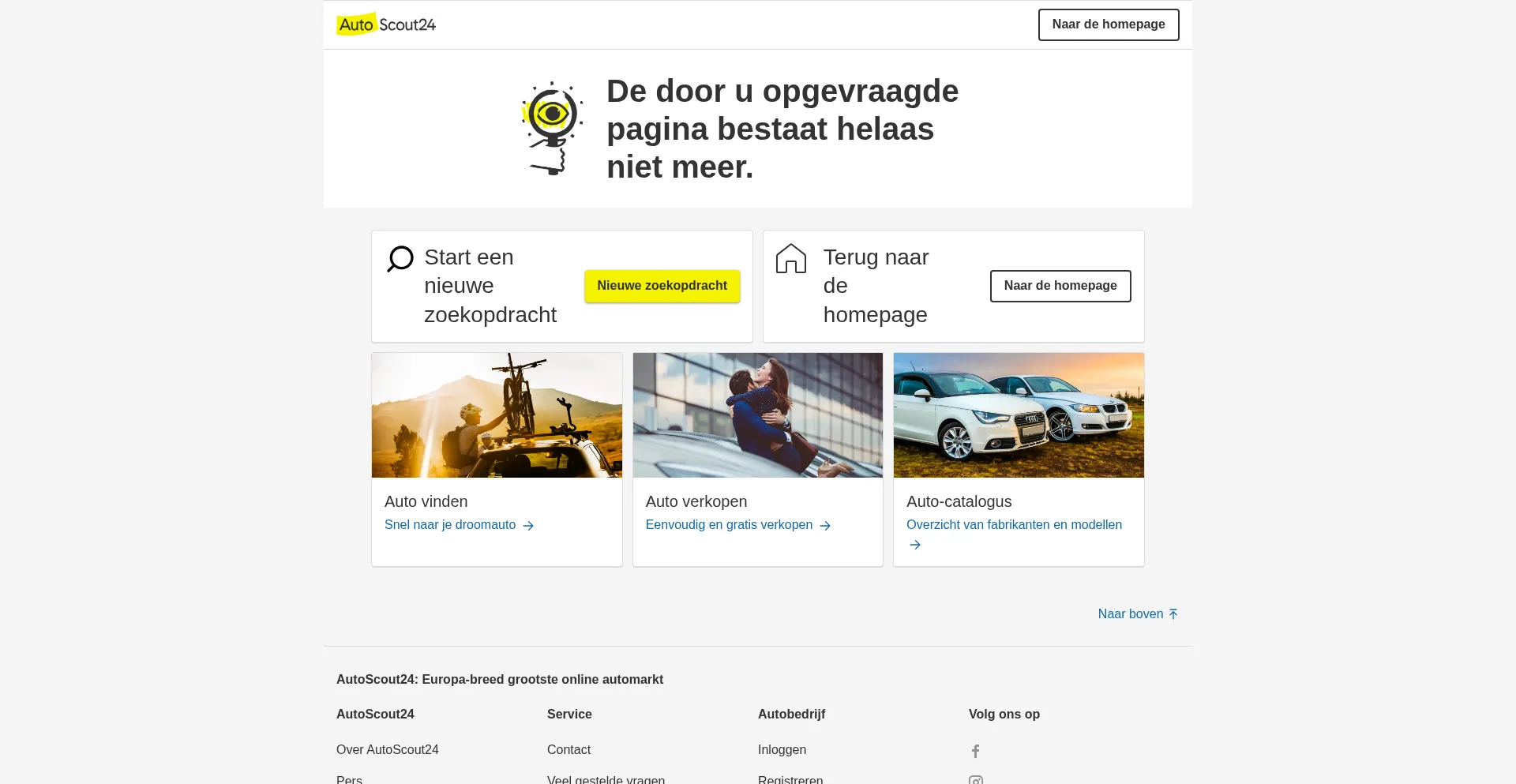Open the Over AutoScout24 footer link

(388, 750)
